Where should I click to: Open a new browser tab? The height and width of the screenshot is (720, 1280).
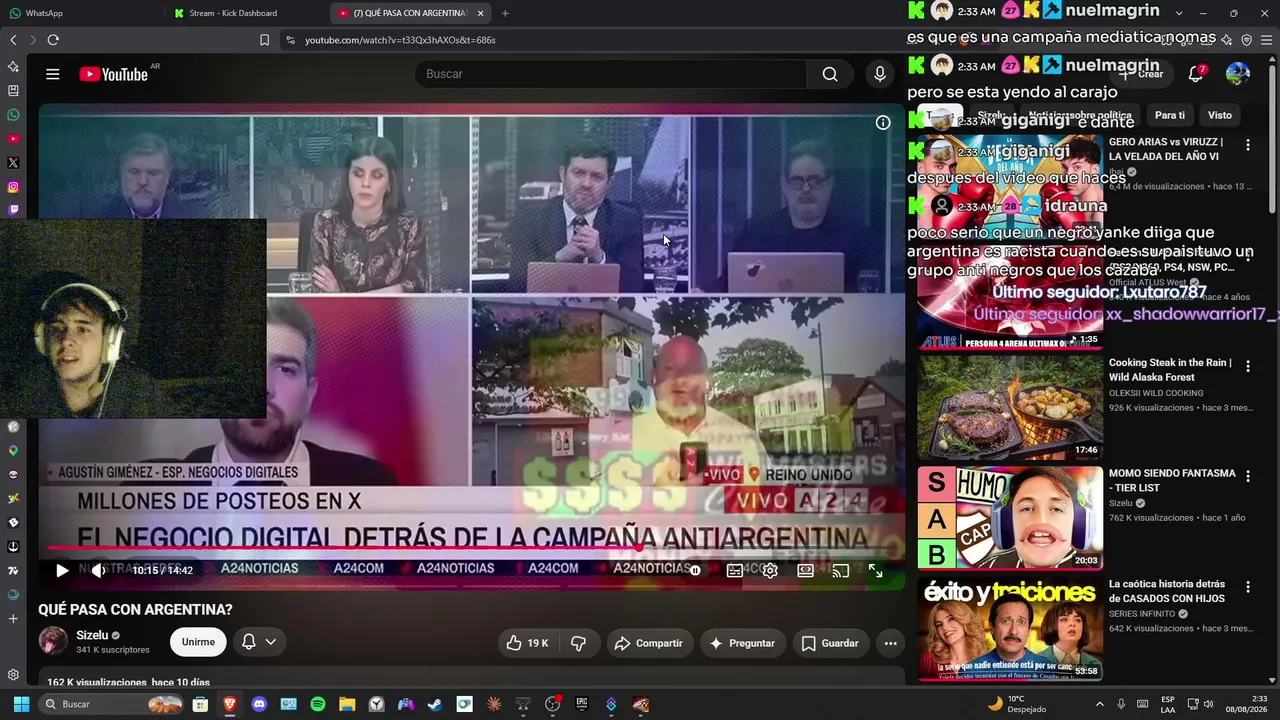click(505, 13)
